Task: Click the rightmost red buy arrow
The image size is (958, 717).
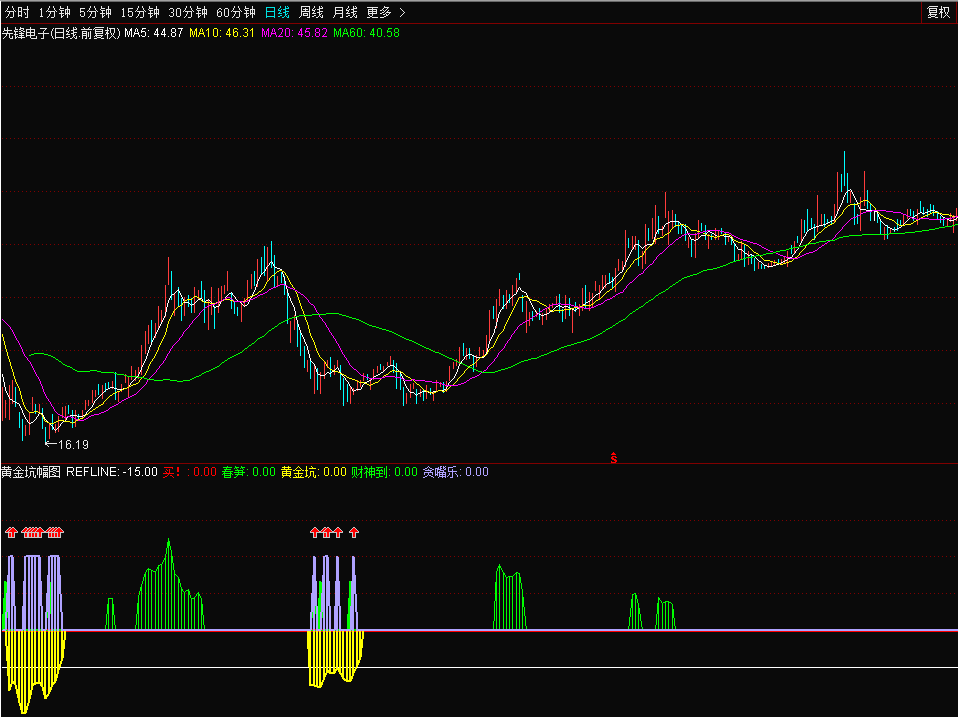Action: (x=354, y=532)
